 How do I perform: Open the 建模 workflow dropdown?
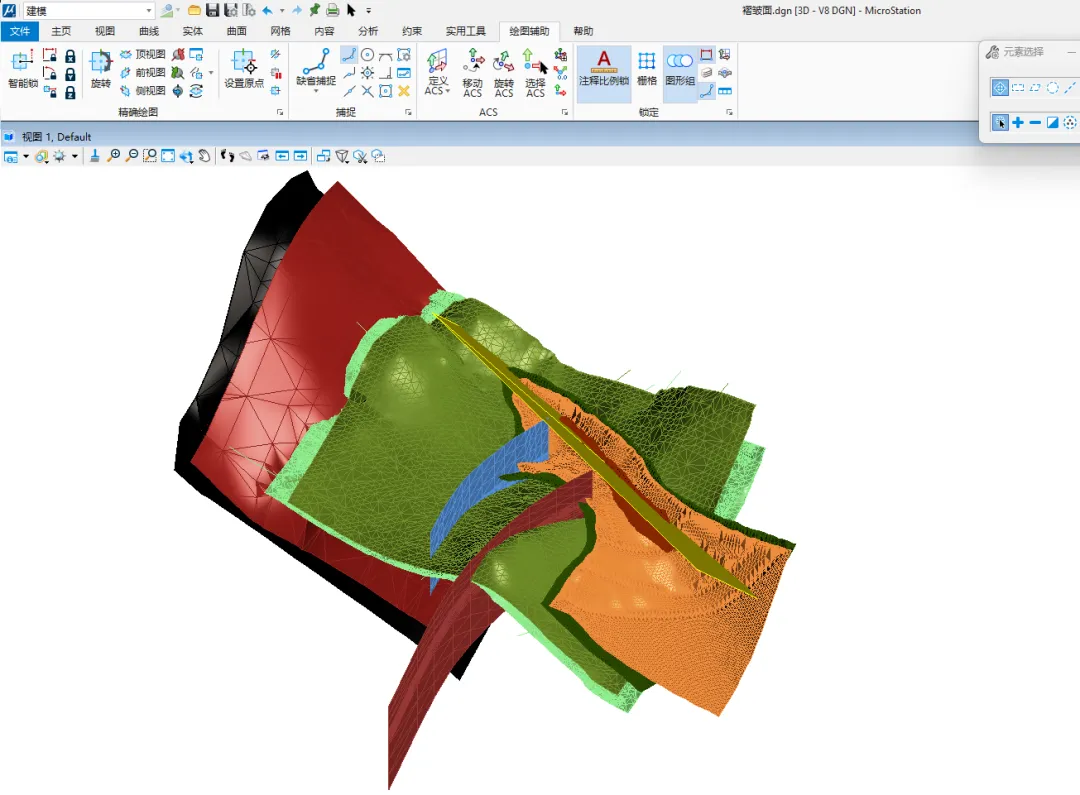[149, 11]
